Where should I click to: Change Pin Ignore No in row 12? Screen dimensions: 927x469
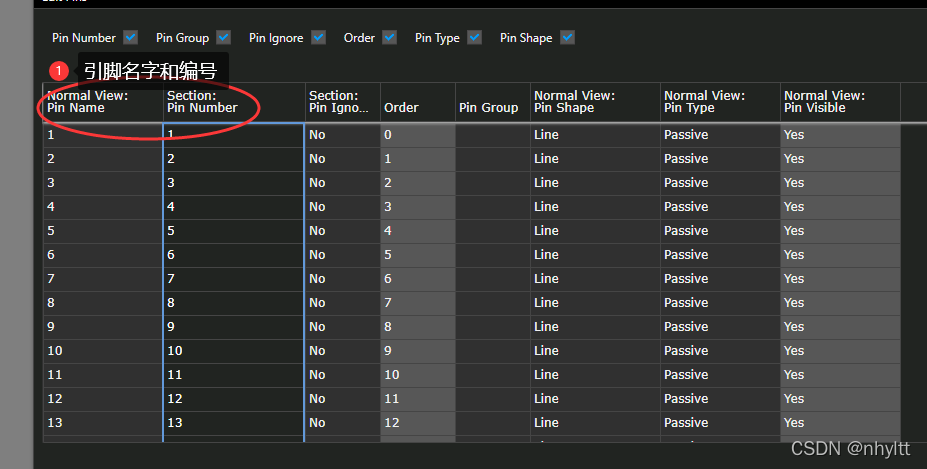pyautogui.click(x=342, y=399)
